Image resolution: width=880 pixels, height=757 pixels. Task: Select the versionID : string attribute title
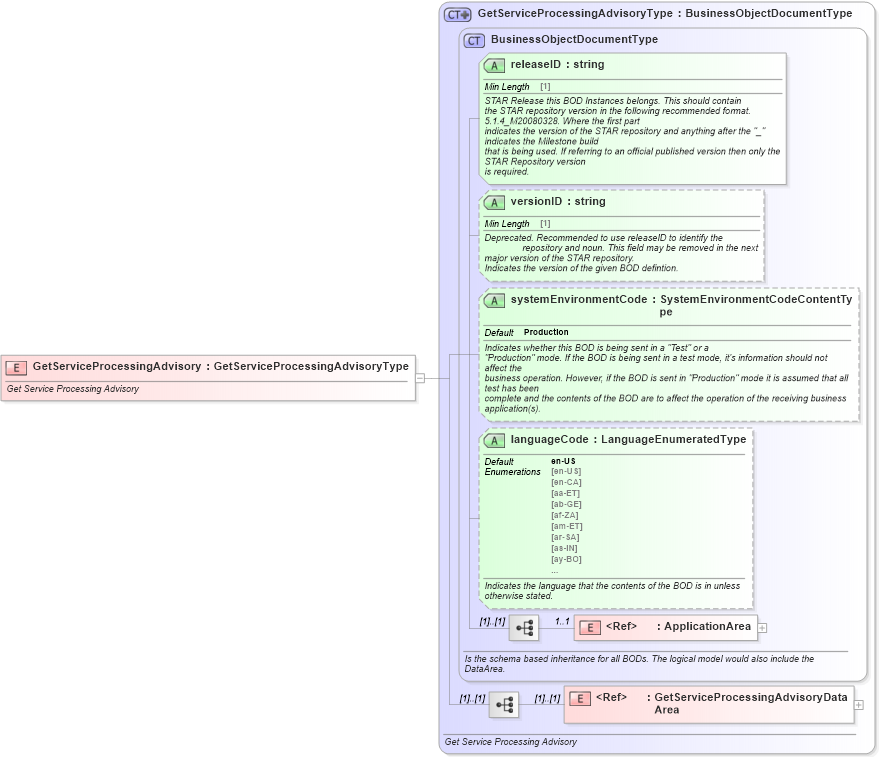(x=558, y=201)
